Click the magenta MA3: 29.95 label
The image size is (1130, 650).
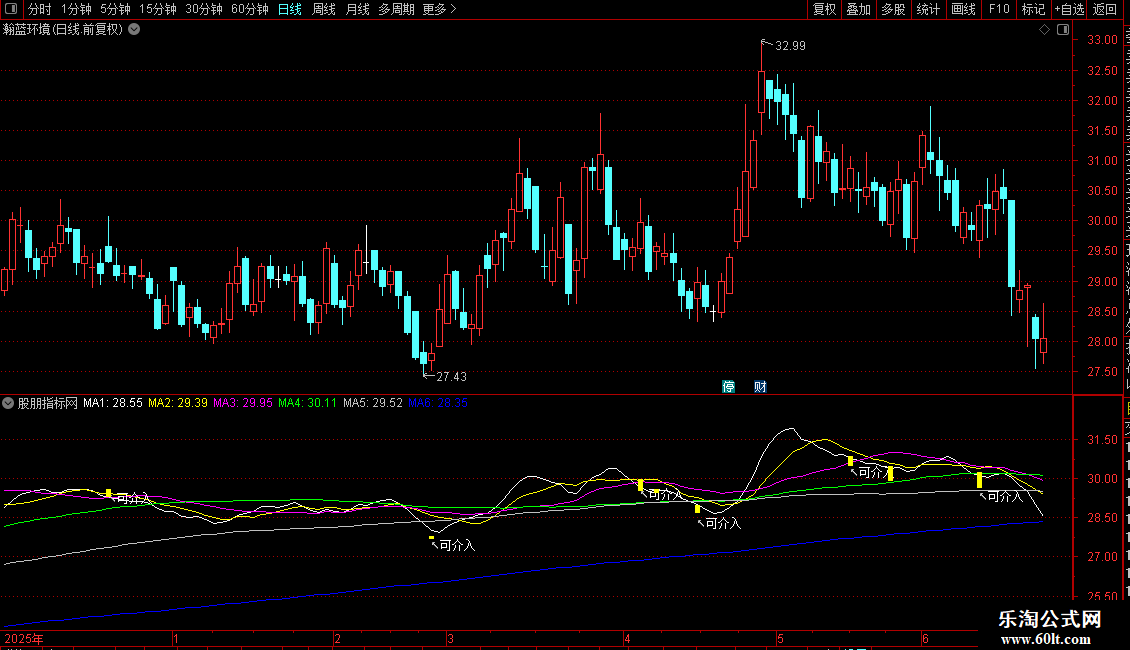[x=243, y=403]
